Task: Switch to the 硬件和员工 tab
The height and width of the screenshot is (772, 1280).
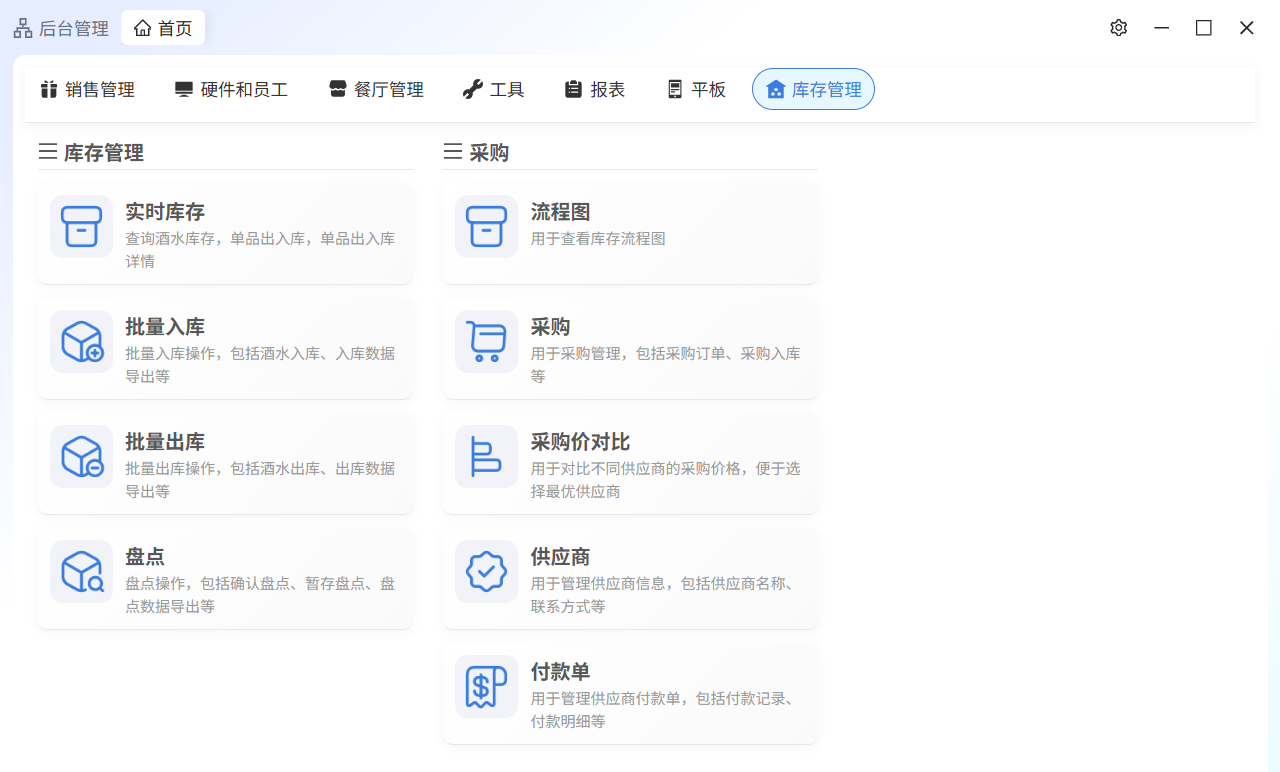Action: coord(231,90)
